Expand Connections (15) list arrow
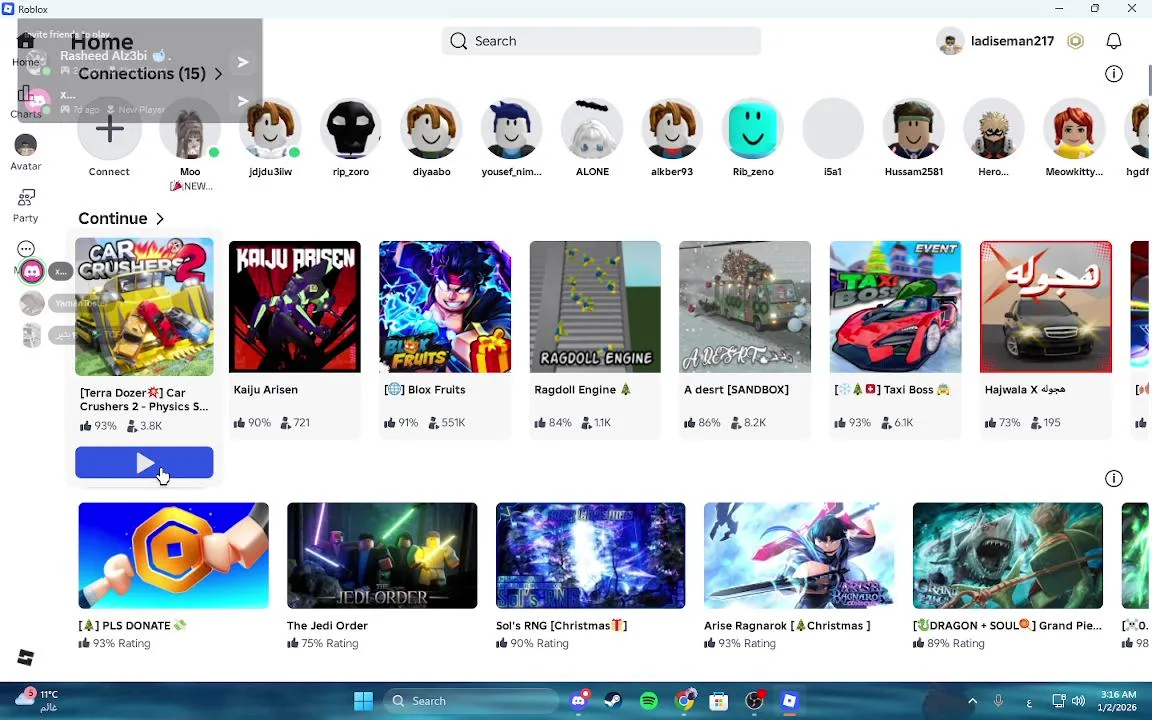Screen dimensions: 1152x720 coord(218,73)
